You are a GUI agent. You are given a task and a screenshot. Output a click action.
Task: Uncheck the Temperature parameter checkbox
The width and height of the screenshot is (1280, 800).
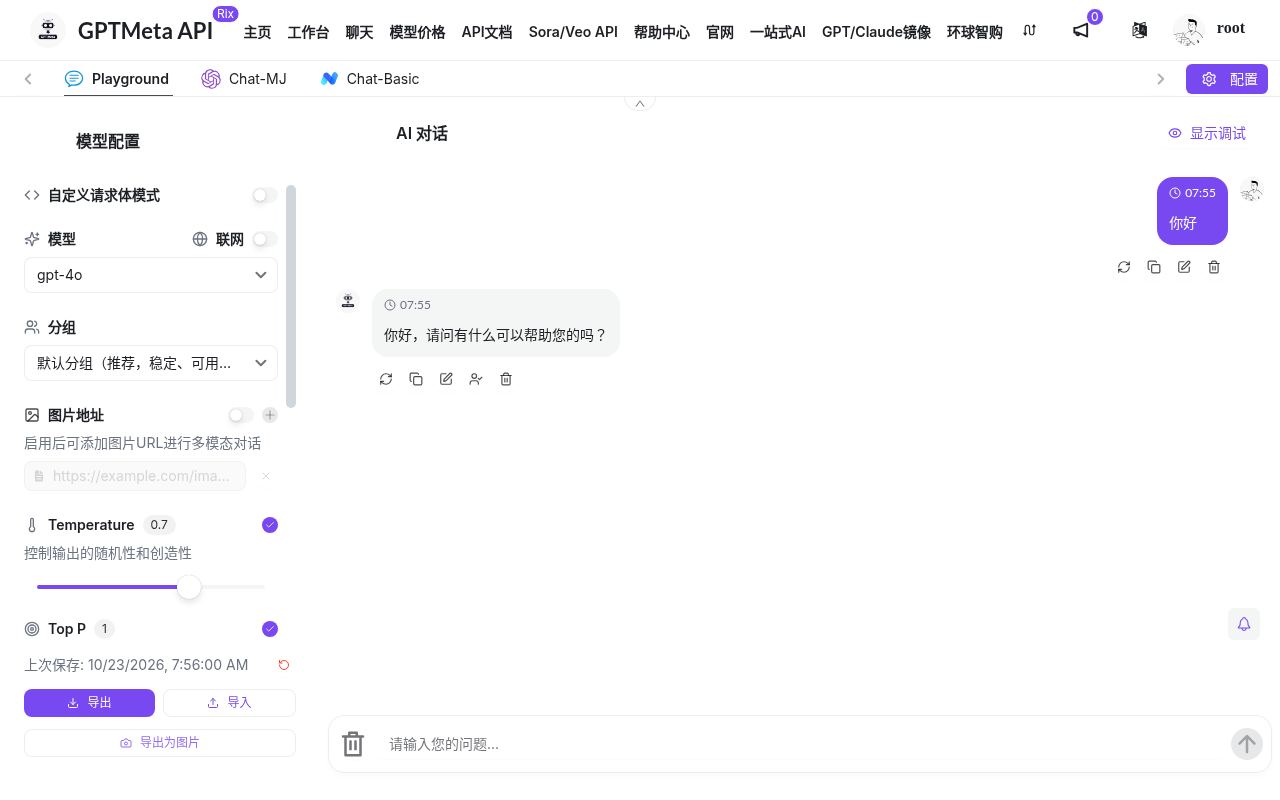pos(270,525)
